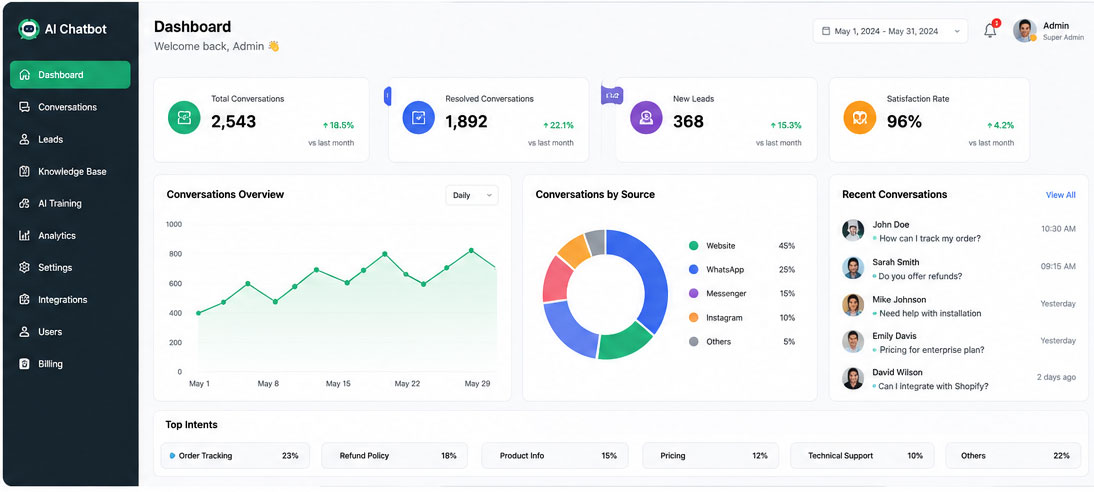Click the '2 days ago' timestamp

(x=1056, y=377)
